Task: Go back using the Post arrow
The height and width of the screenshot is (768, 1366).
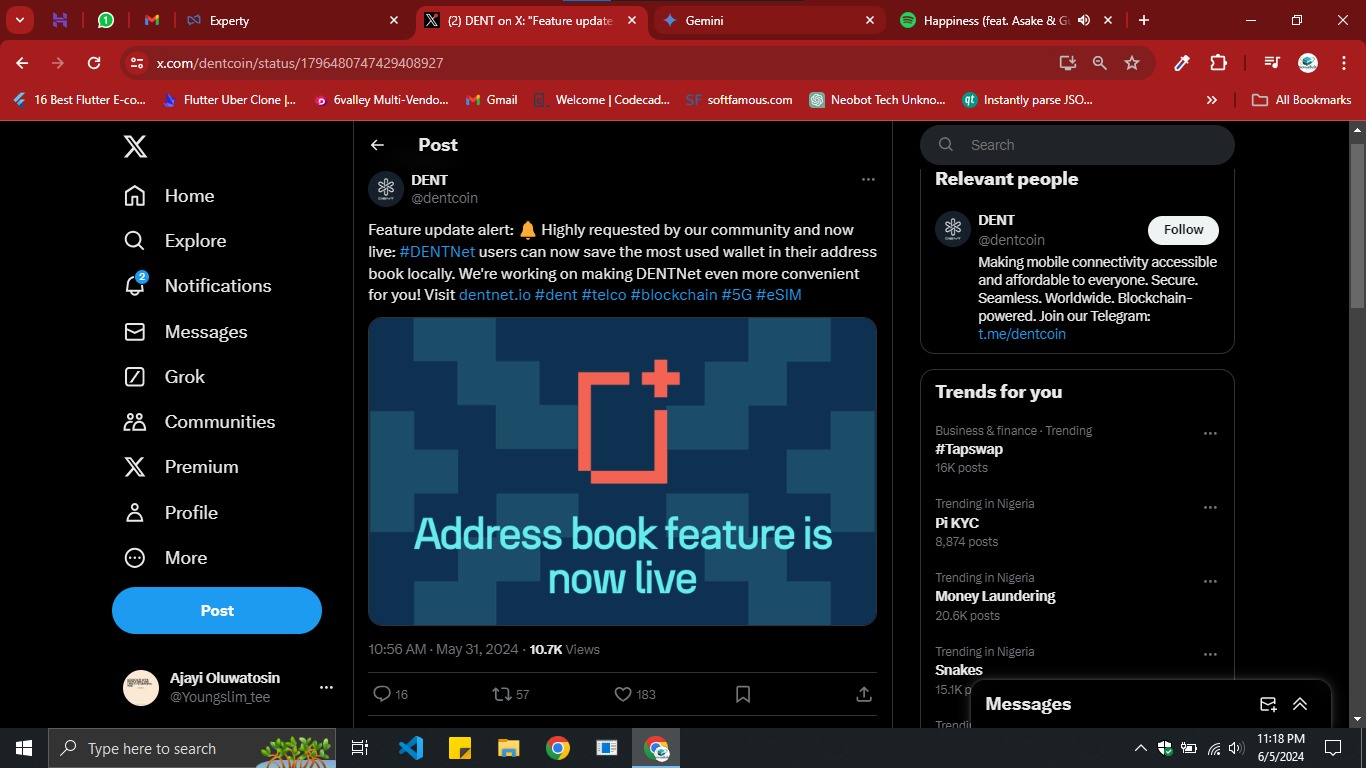Action: click(377, 145)
